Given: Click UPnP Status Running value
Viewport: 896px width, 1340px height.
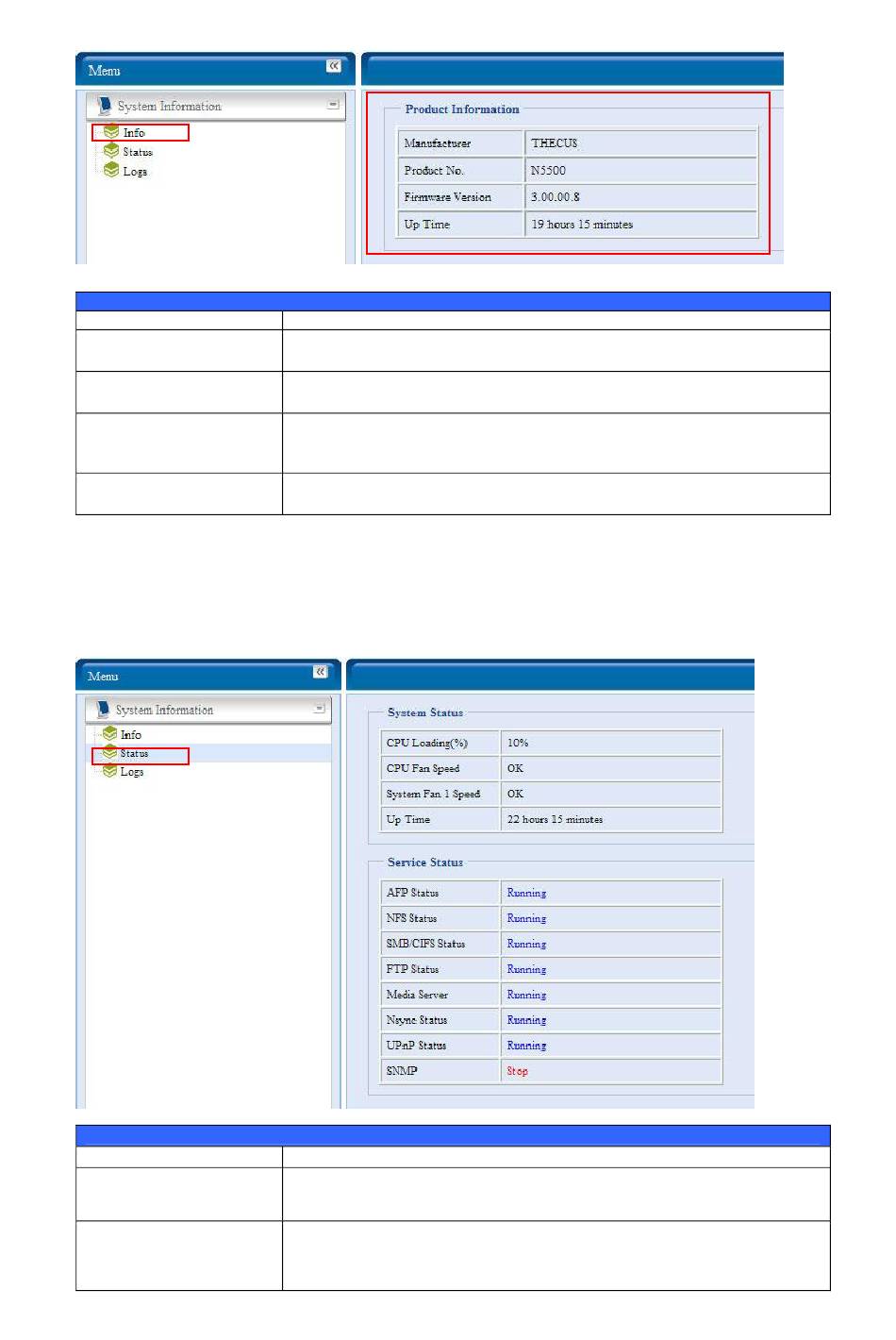Looking at the screenshot, I should click(526, 1046).
